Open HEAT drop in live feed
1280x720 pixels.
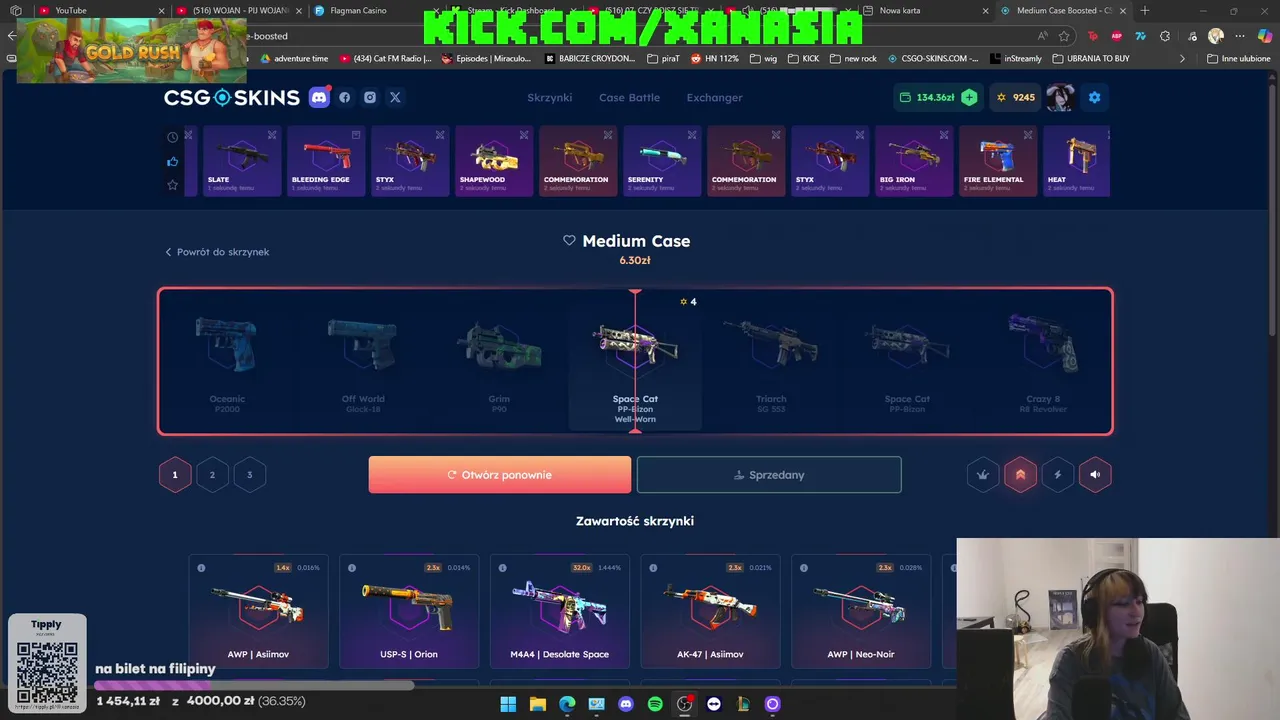pyautogui.click(x=1076, y=161)
